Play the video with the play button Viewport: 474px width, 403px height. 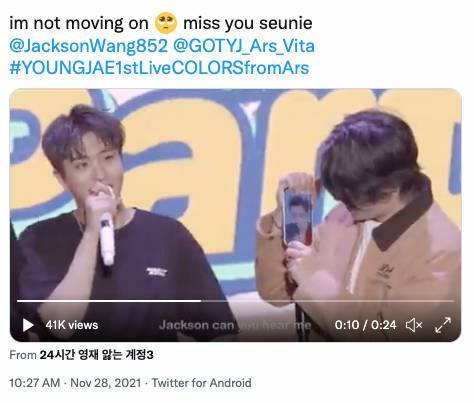pyautogui.click(x=28, y=325)
